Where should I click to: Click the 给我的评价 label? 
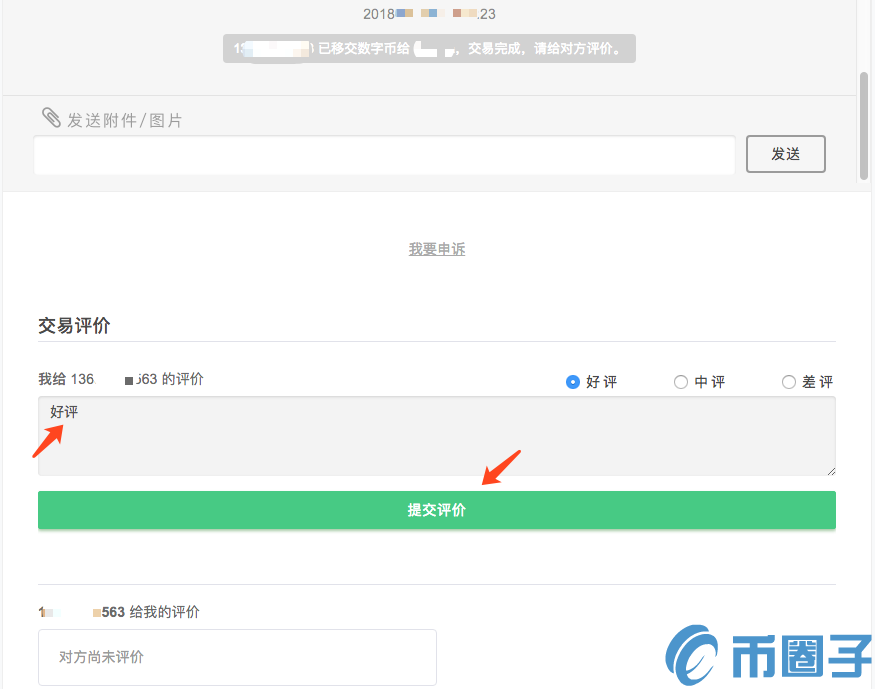(119, 612)
